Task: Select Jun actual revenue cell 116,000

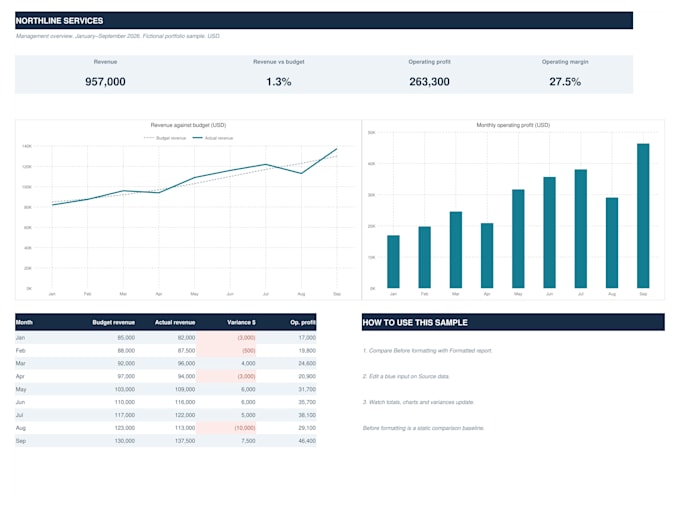Action: pos(185,402)
